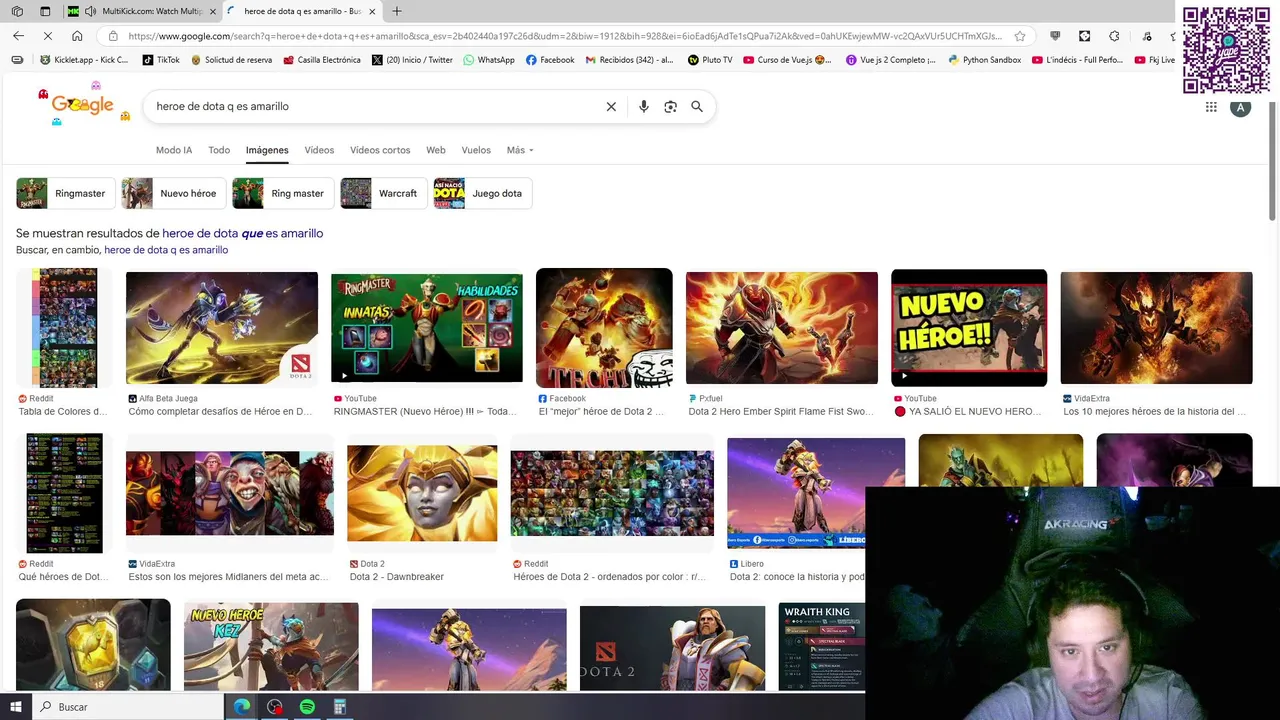
Task: Stop loading the page with the X icon
Action: 47,36
